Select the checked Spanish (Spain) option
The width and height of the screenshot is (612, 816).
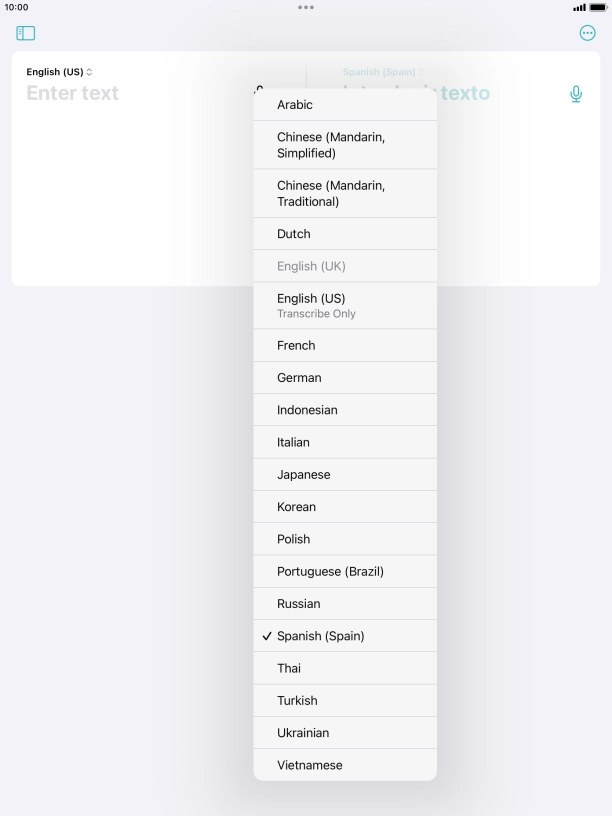345,636
